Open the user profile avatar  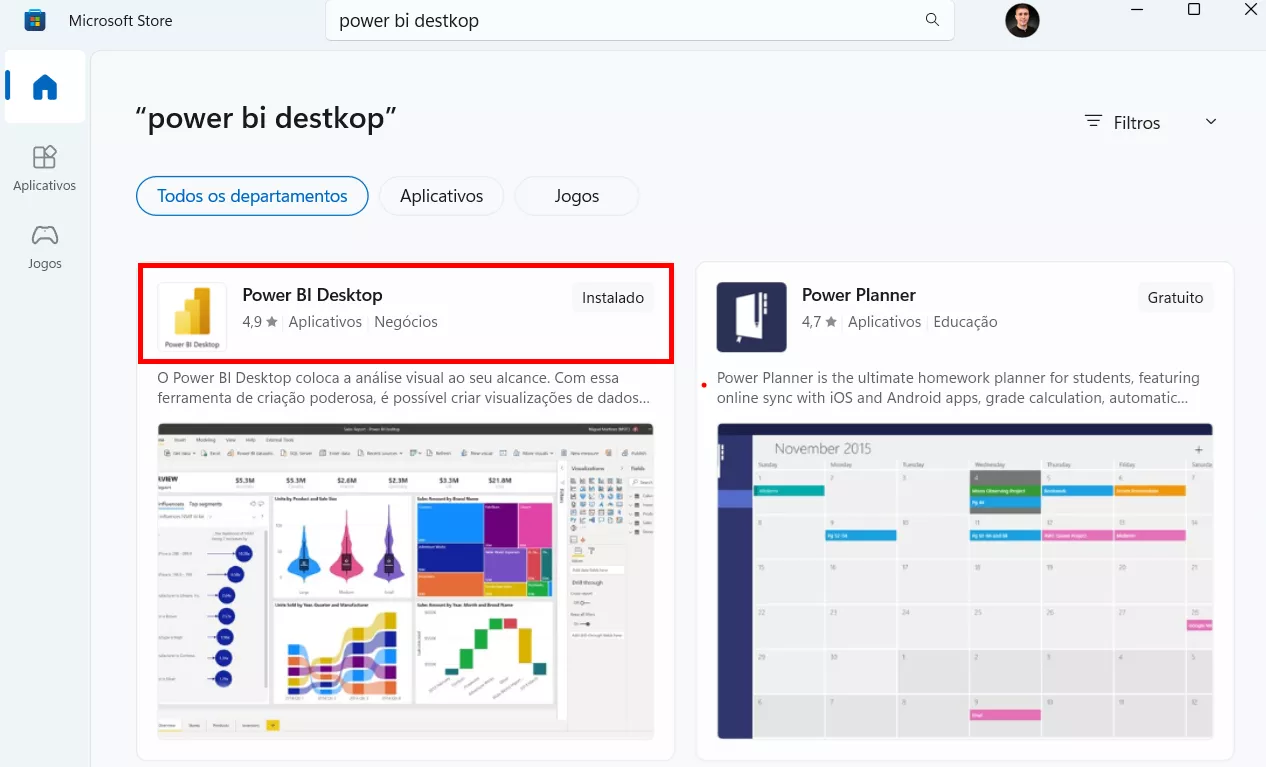[1022, 20]
